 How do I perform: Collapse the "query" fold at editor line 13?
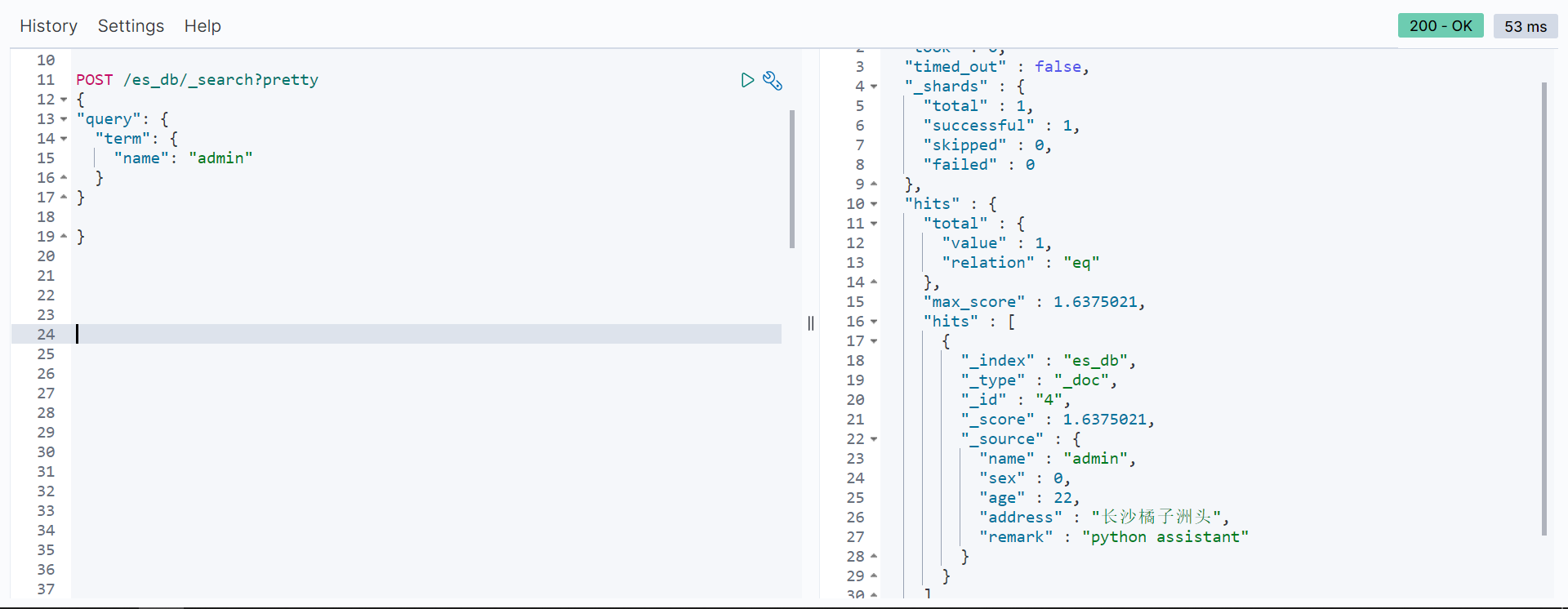(64, 119)
